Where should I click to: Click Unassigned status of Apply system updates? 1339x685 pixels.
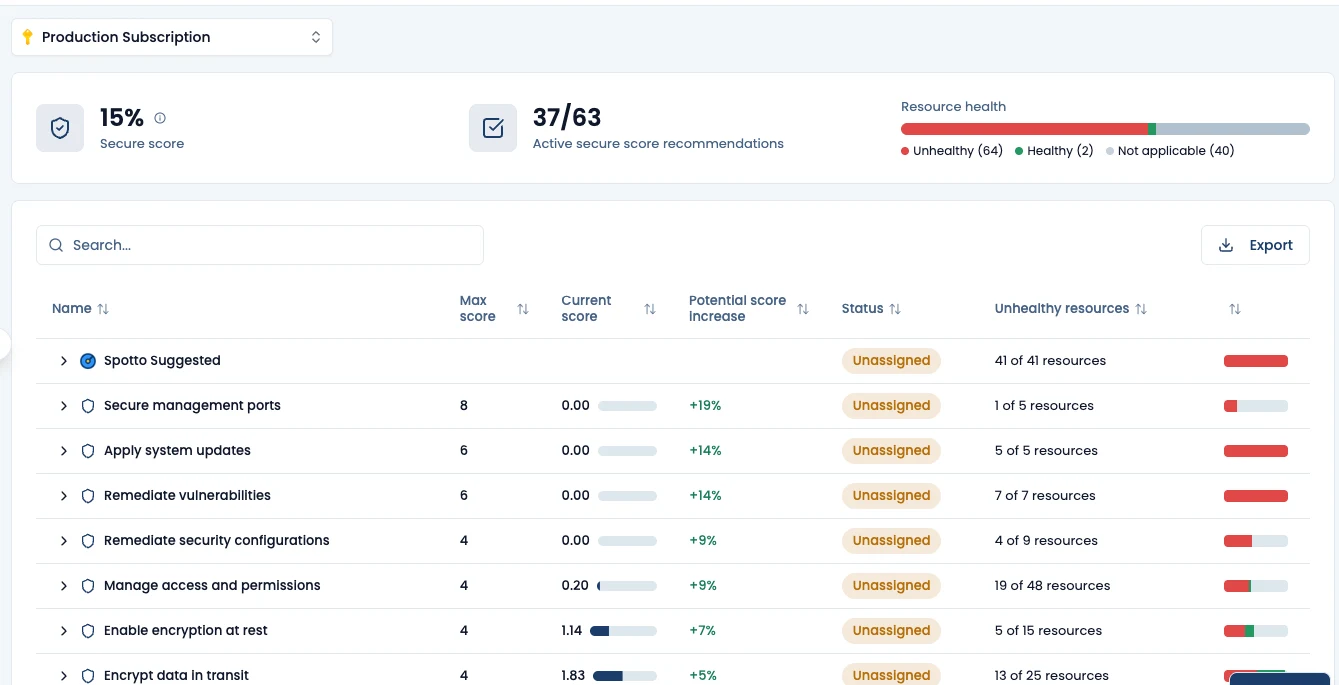(x=891, y=451)
